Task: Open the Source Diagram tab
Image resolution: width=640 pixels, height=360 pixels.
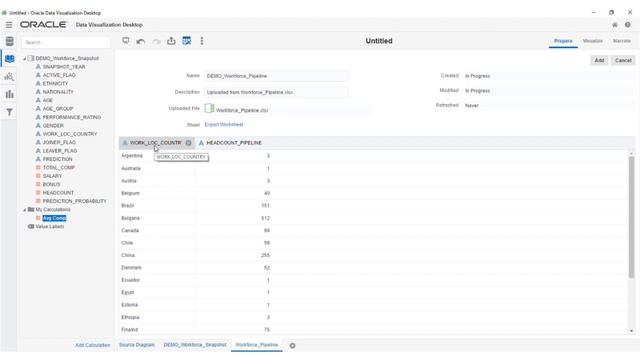Action: pyautogui.click(x=137, y=345)
